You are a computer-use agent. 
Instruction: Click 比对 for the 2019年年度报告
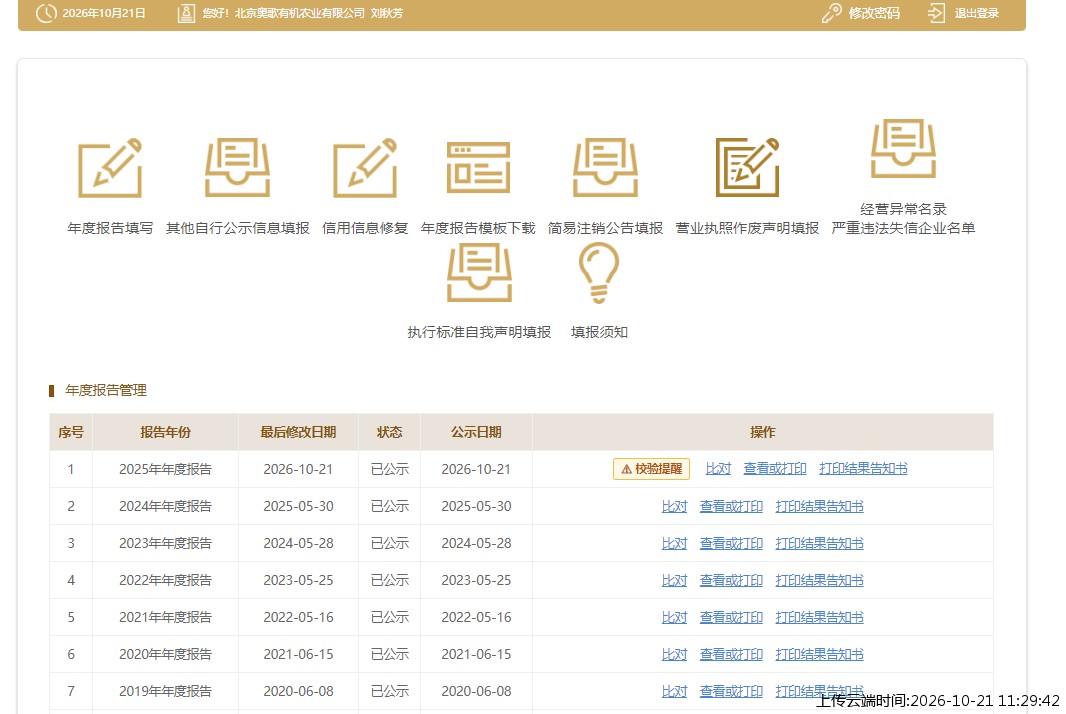(674, 691)
